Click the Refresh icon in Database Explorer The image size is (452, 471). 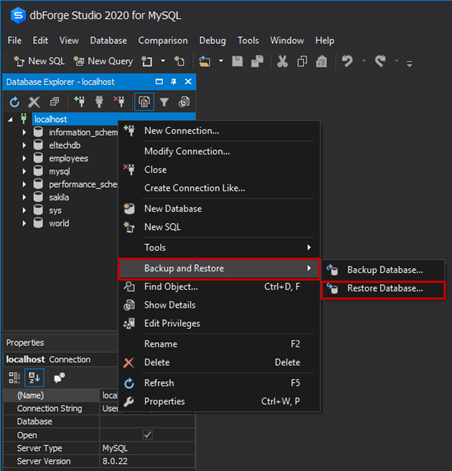14,102
